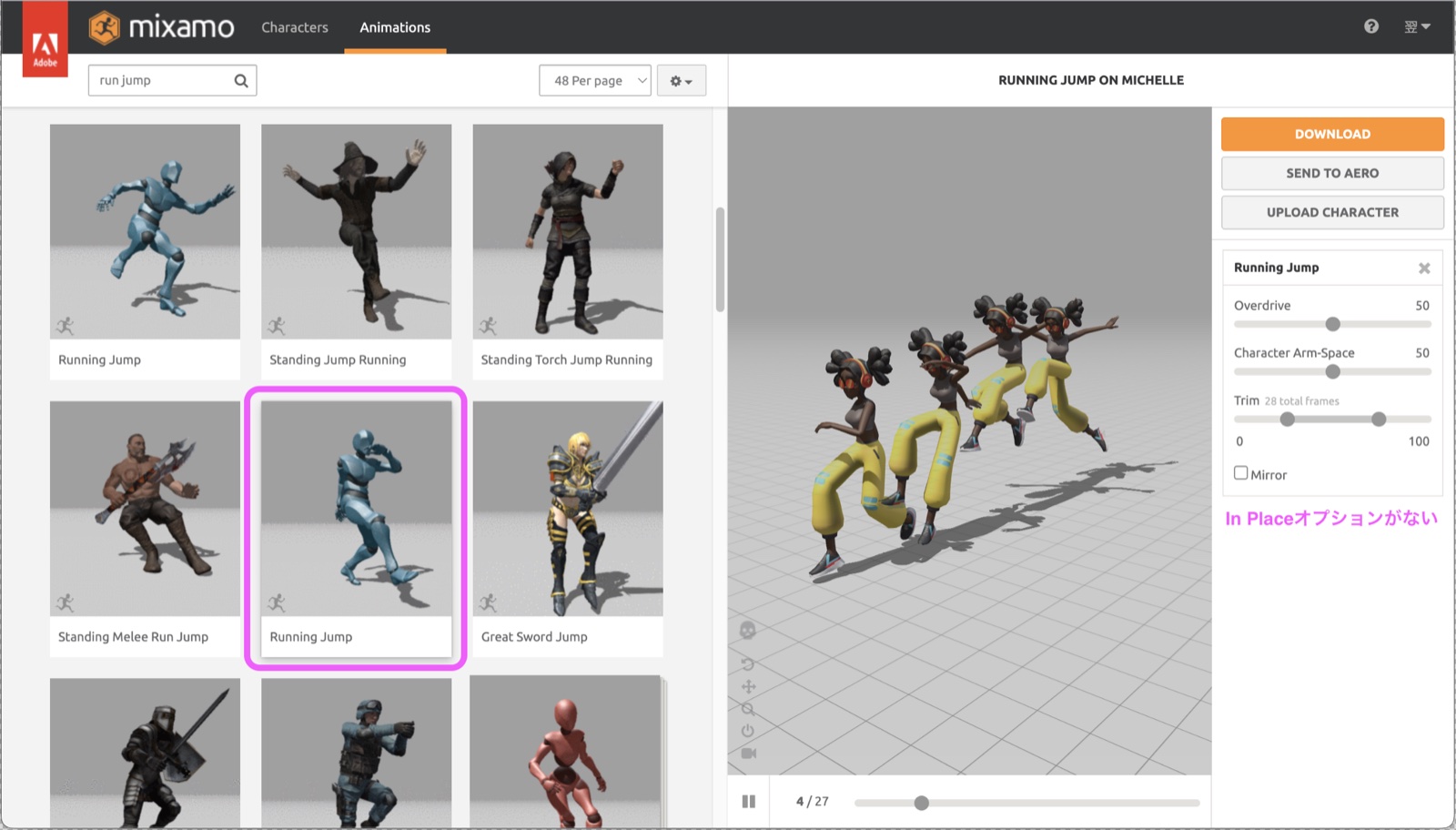Enable the Mirror checkbox
This screenshot has width=1456, height=830.
[x=1240, y=473]
